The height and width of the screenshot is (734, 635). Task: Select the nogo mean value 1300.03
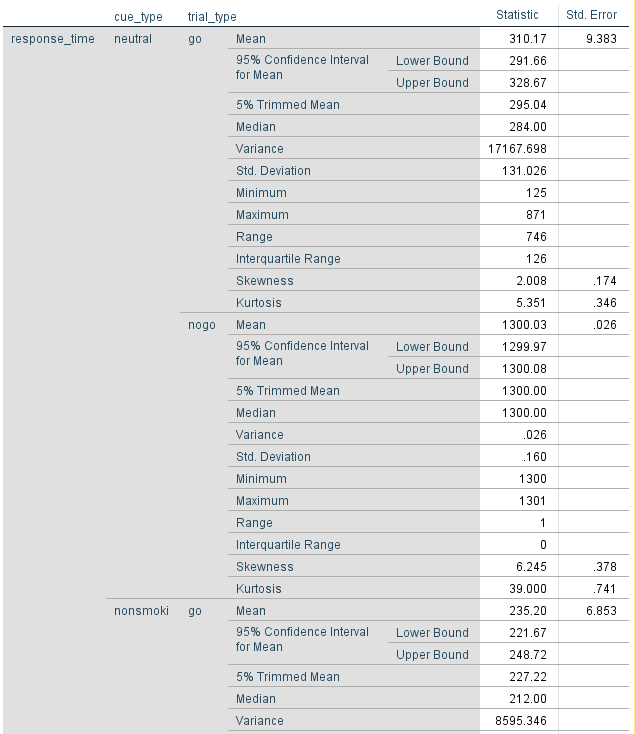(524, 325)
